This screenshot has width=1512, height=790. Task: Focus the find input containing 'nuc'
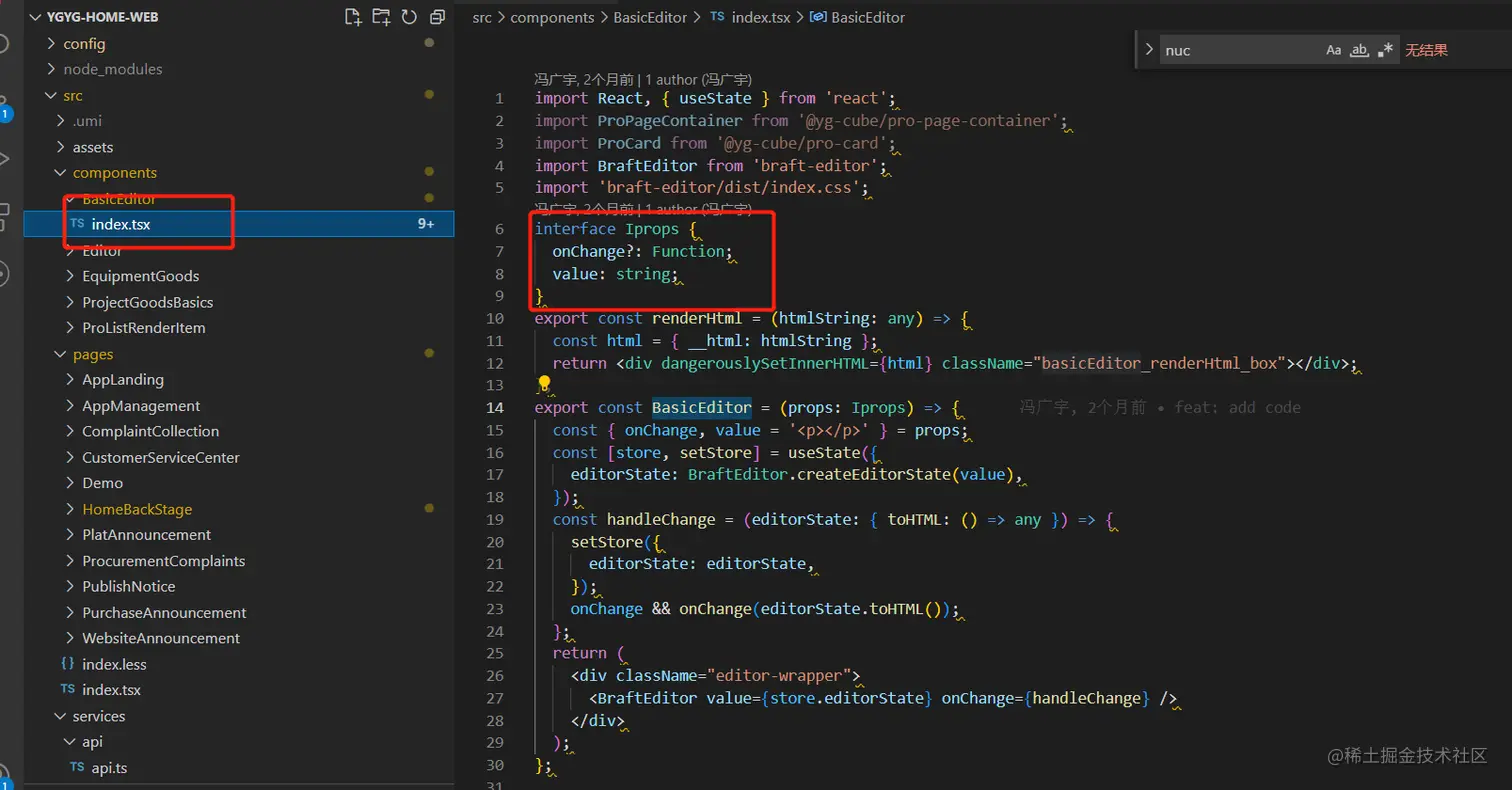point(1240,50)
